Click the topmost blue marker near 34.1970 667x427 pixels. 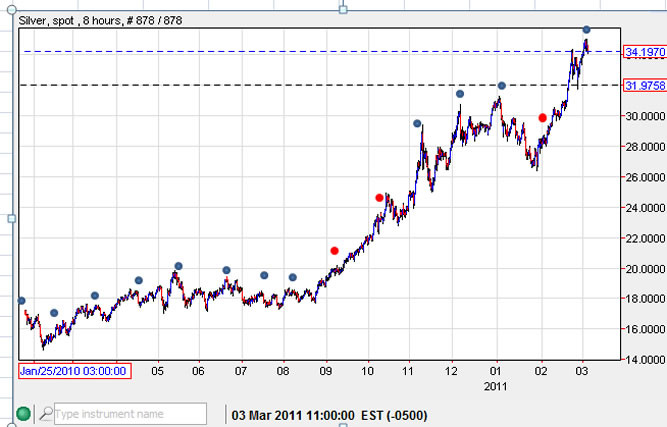586,30
